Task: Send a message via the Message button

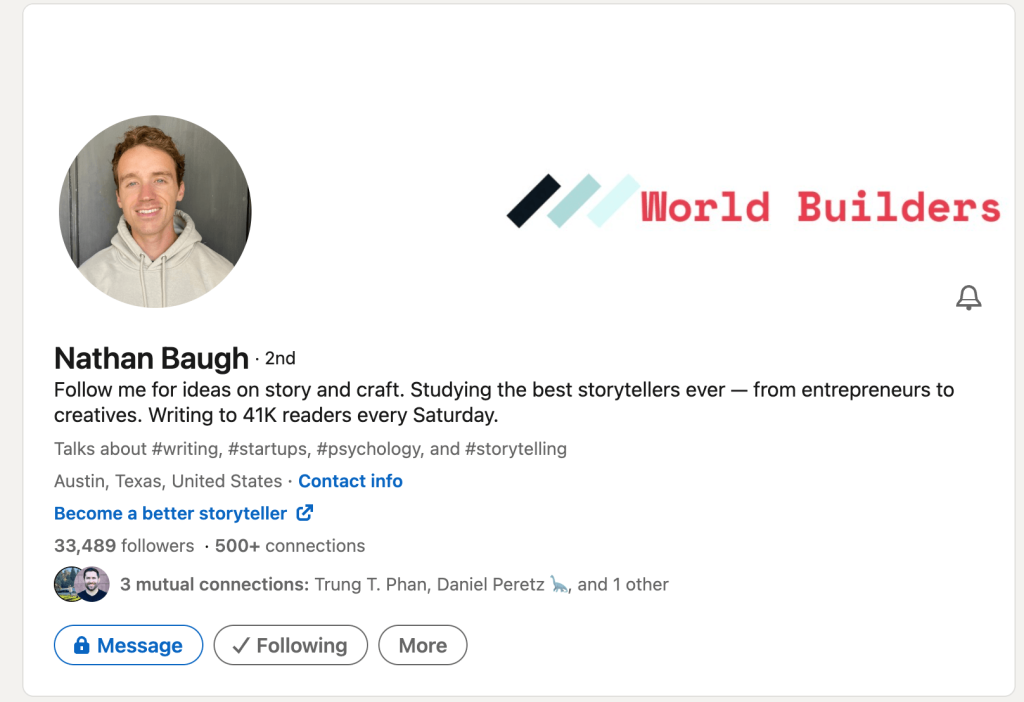Action: 129,645
